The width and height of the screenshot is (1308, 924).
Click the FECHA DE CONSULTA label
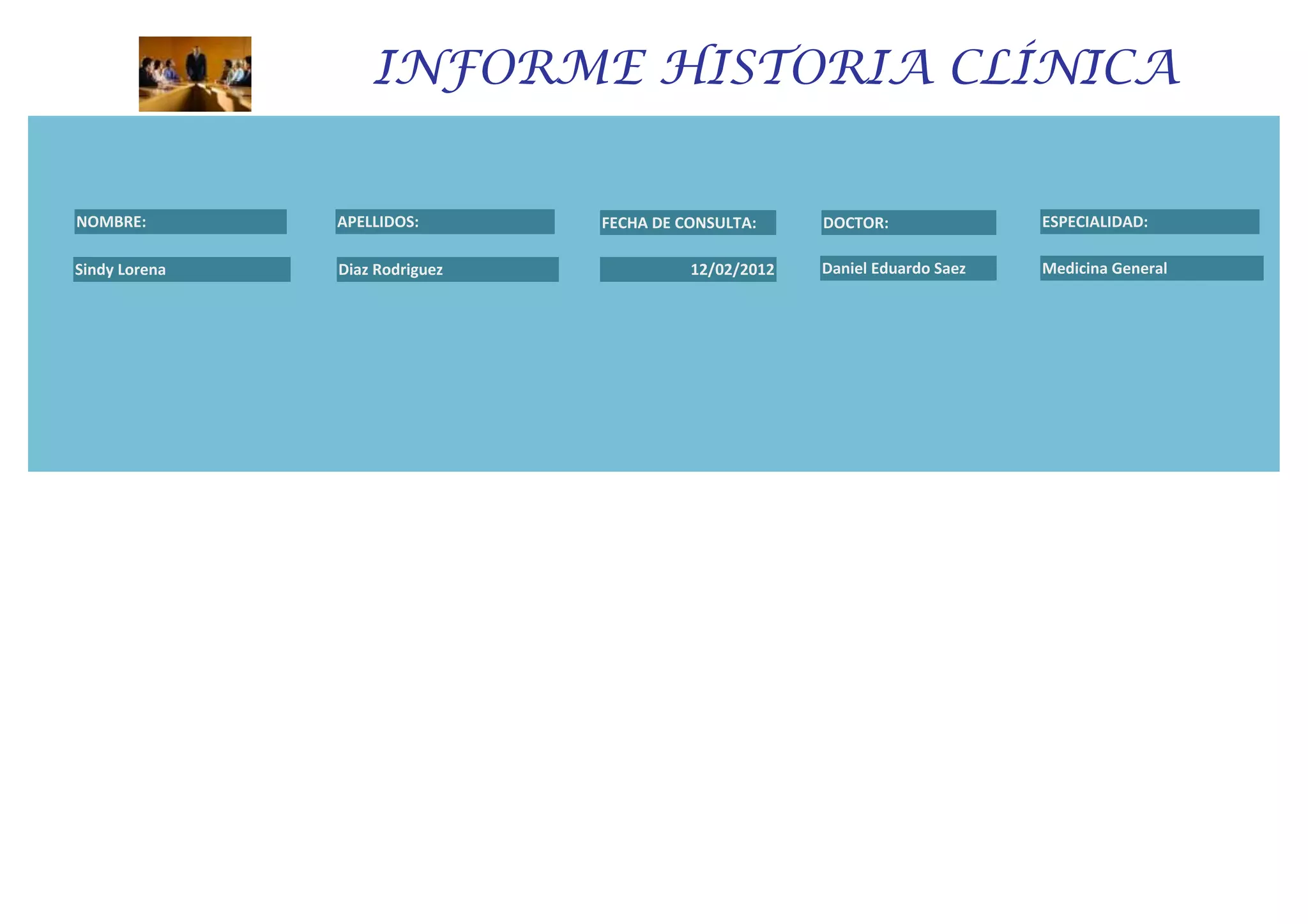[x=687, y=223]
